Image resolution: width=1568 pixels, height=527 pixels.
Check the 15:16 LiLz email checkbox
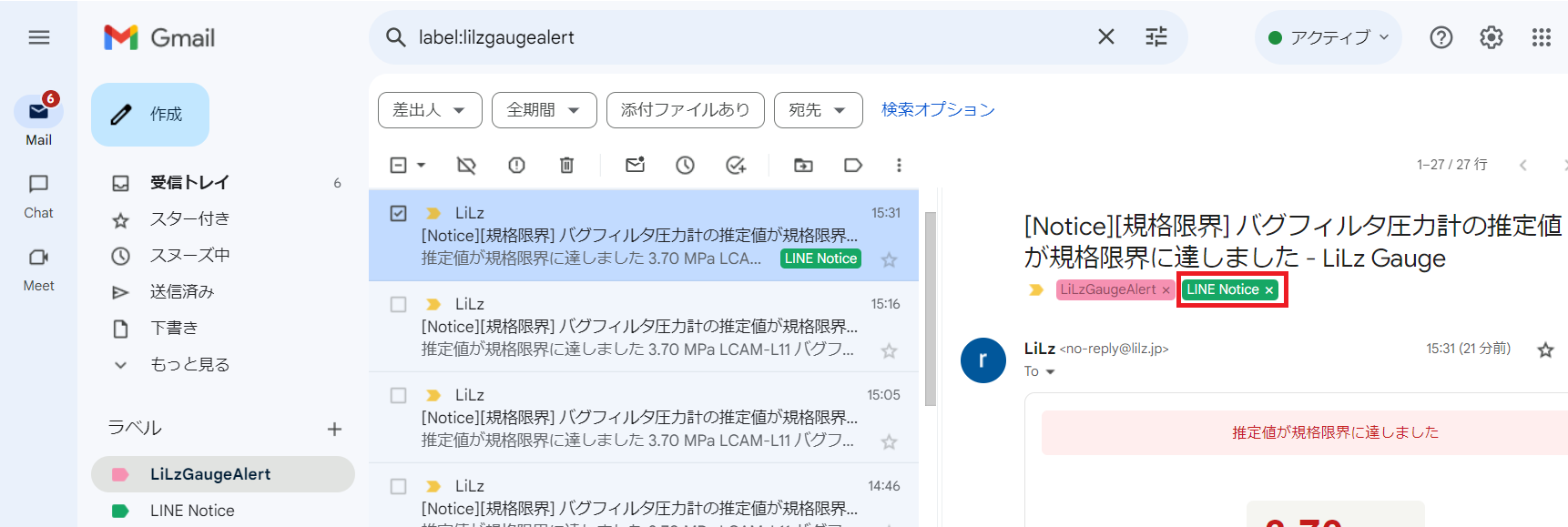(x=398, y=304)
